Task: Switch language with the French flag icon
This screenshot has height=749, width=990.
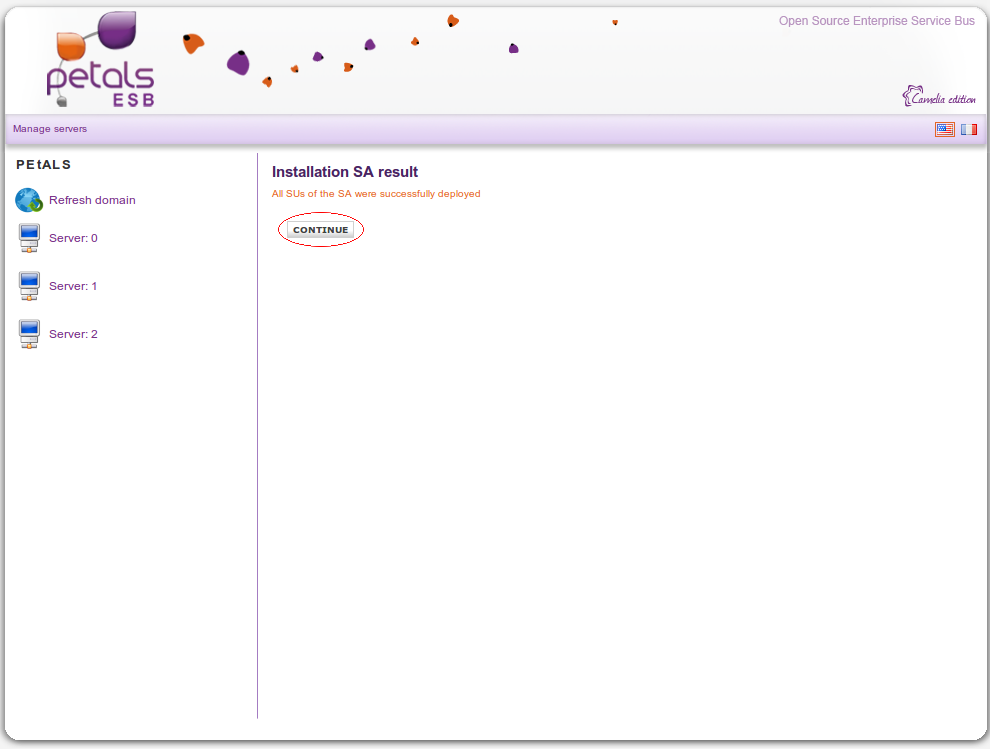Action: pos(969,129)
